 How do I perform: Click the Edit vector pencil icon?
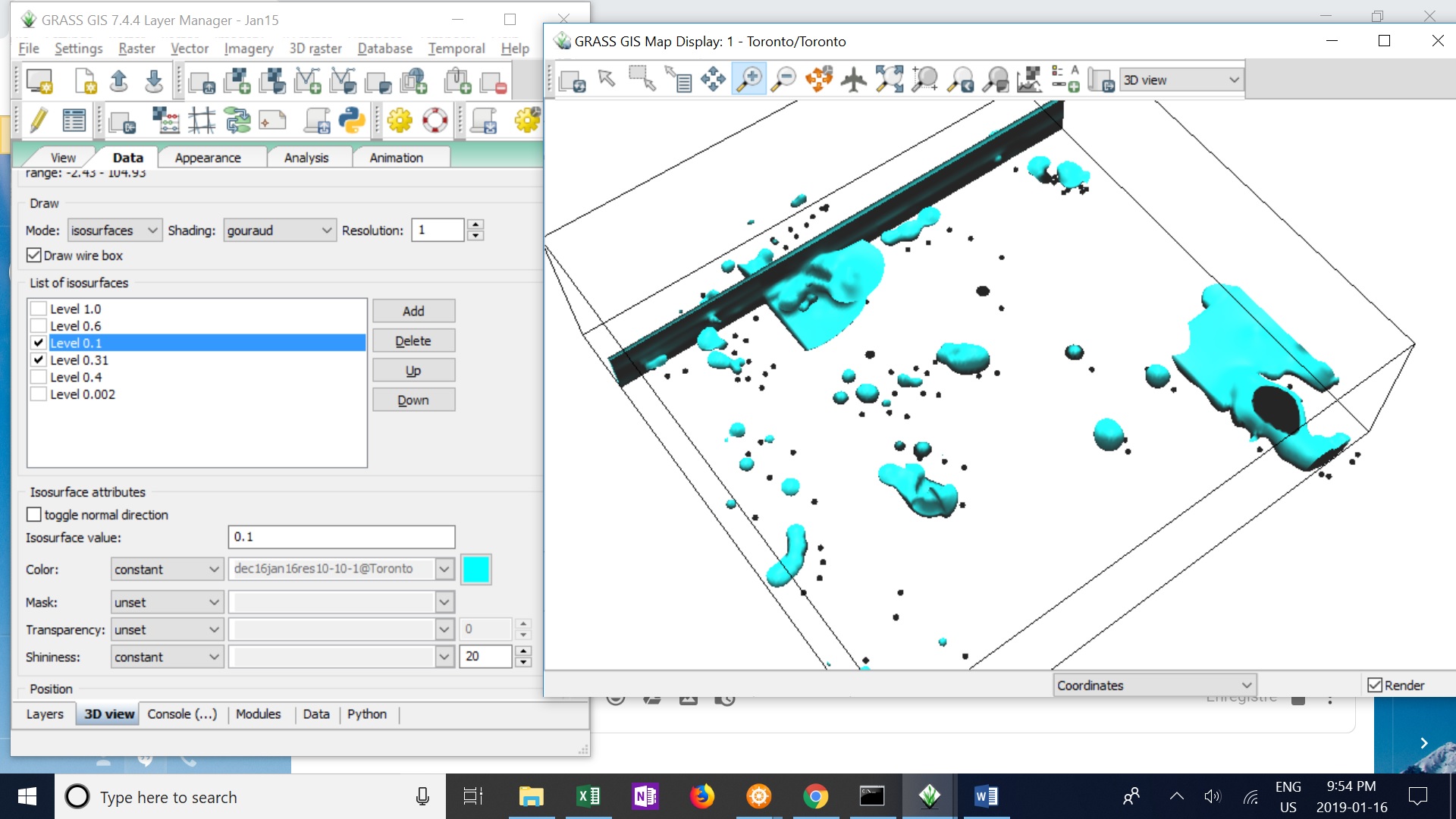point(38,121)
